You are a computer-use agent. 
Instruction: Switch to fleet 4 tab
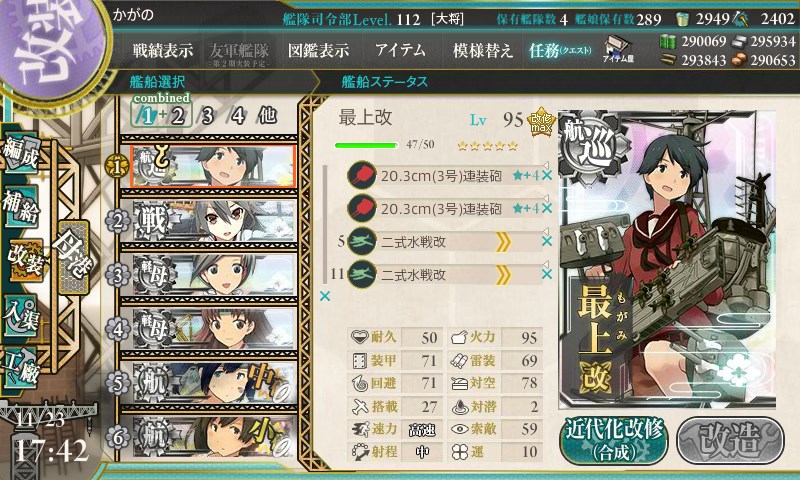point(237,116)
